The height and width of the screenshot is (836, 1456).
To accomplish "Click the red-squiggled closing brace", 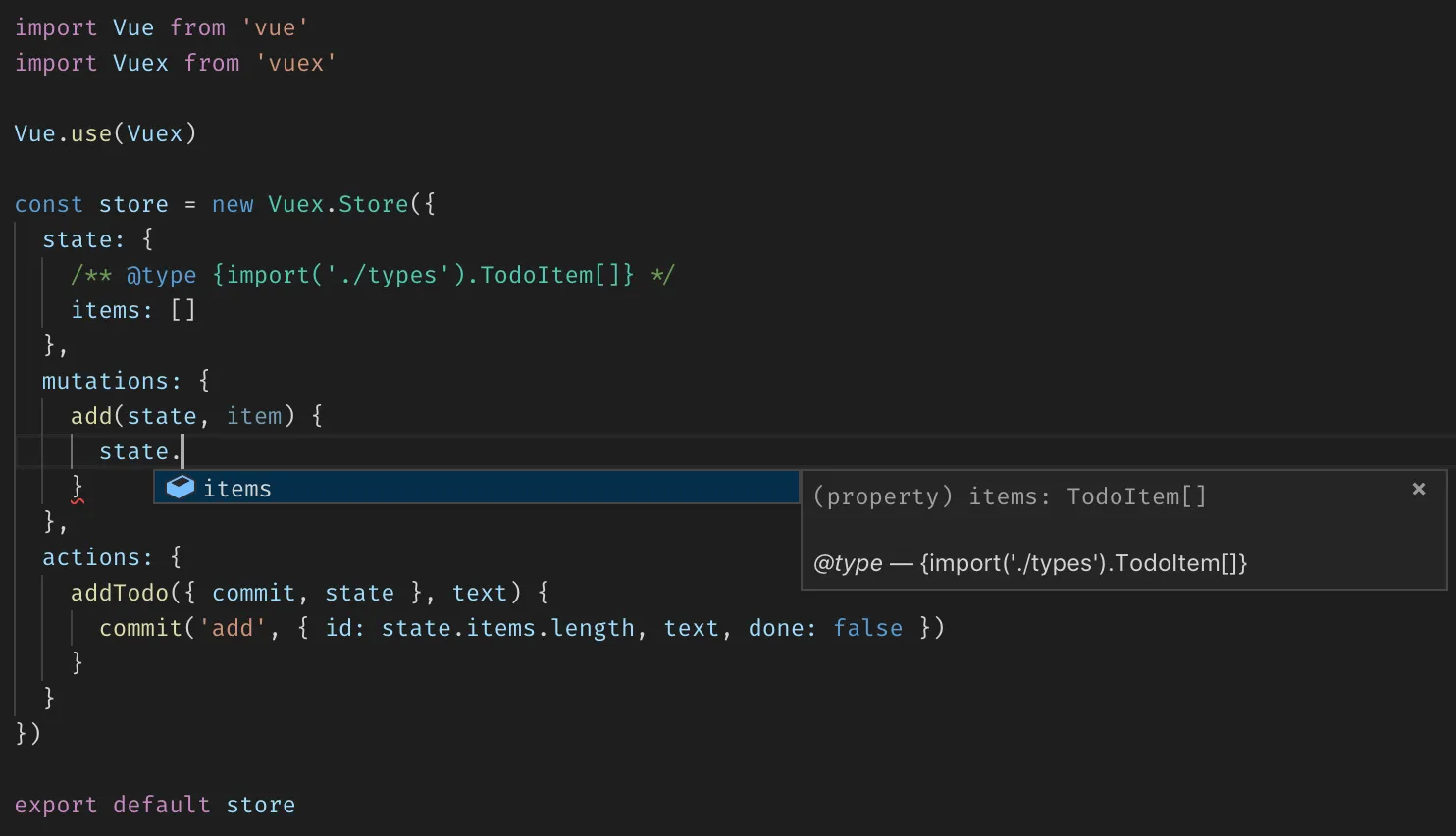I will [x=78, y=487].
